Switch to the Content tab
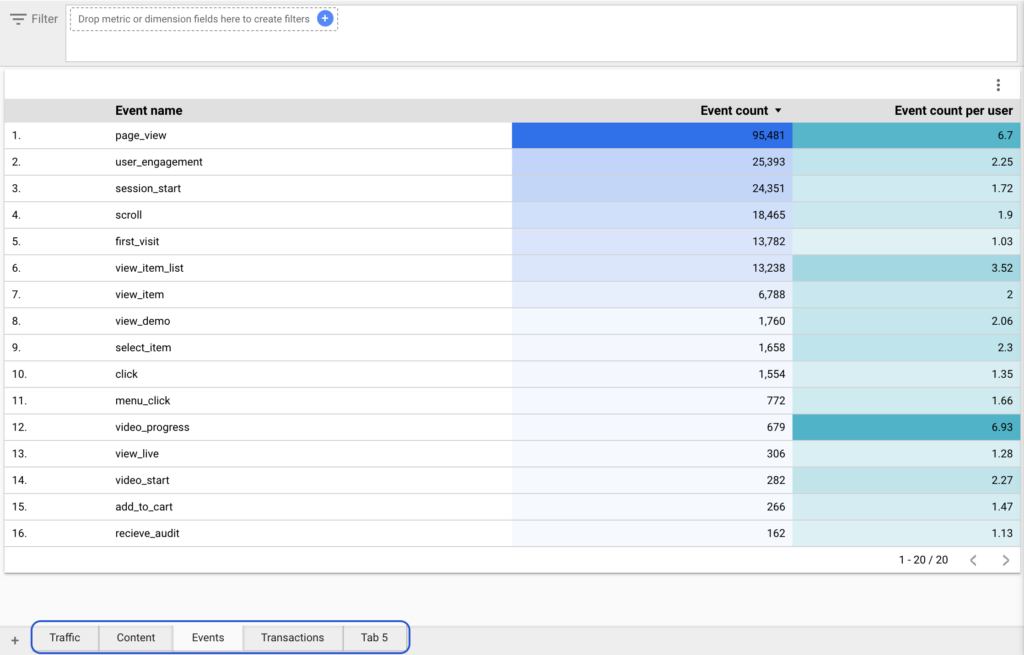Image resolution: width=1024 pixels, height=655 pixels. 136,637
